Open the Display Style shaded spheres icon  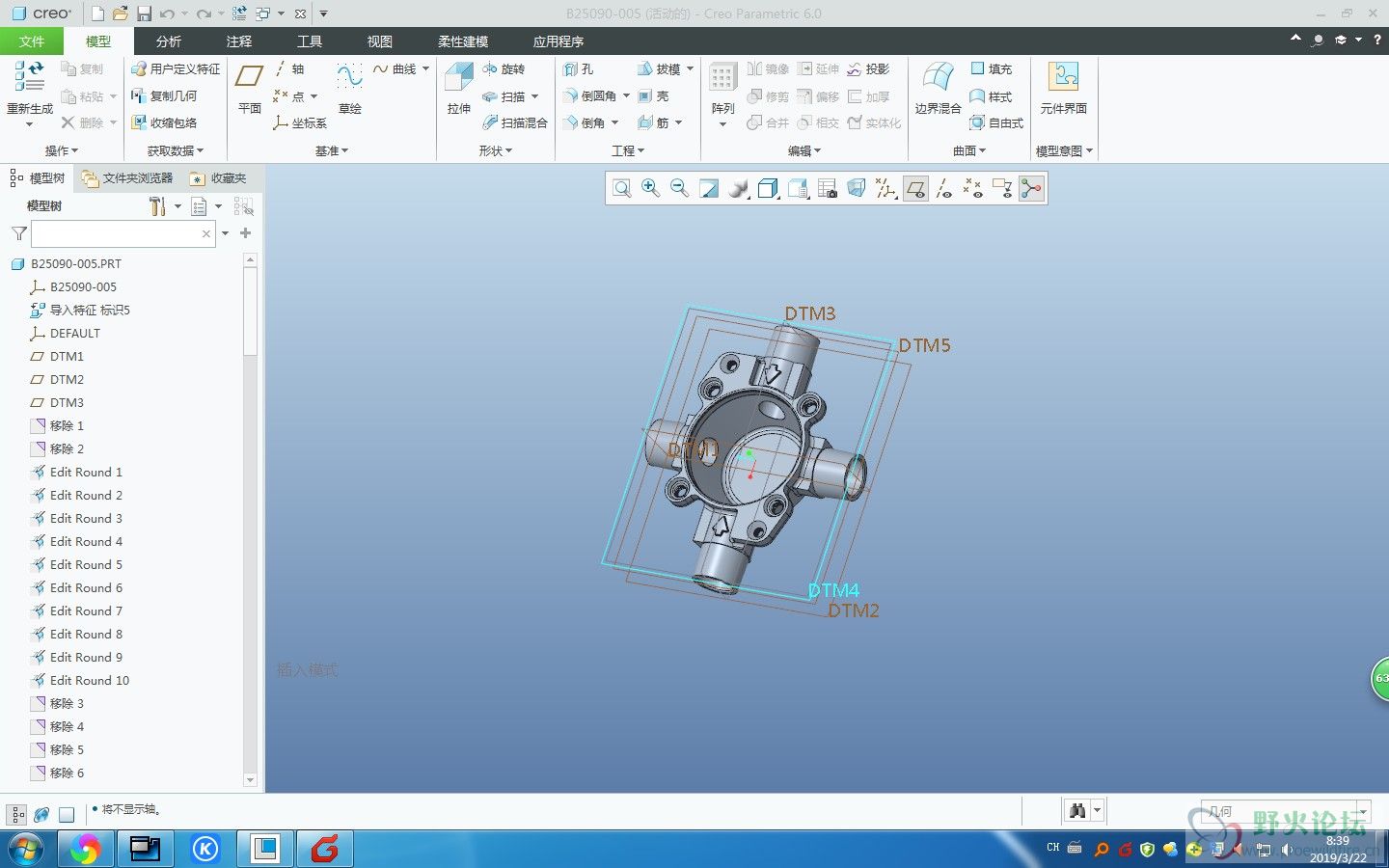click(739, 189)
